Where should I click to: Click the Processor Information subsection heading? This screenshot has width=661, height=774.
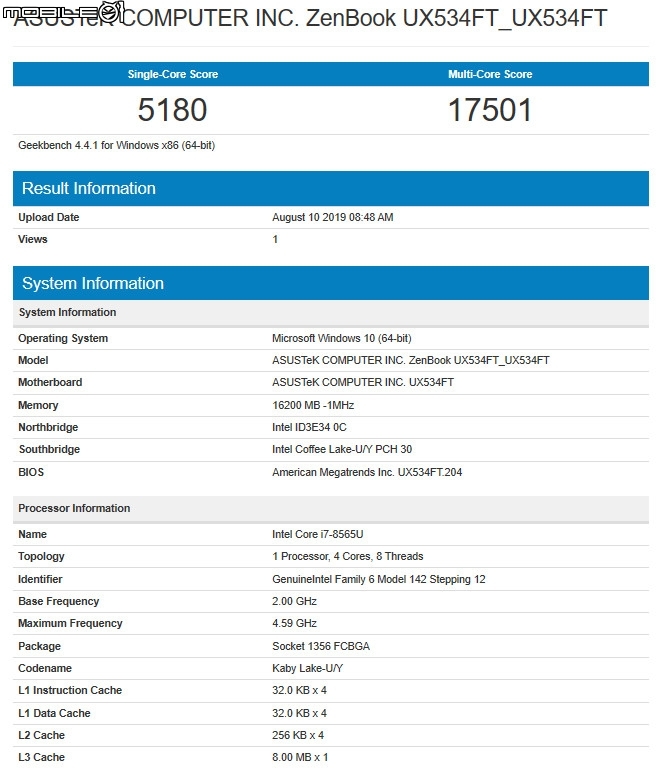click(x=74, y=508)
